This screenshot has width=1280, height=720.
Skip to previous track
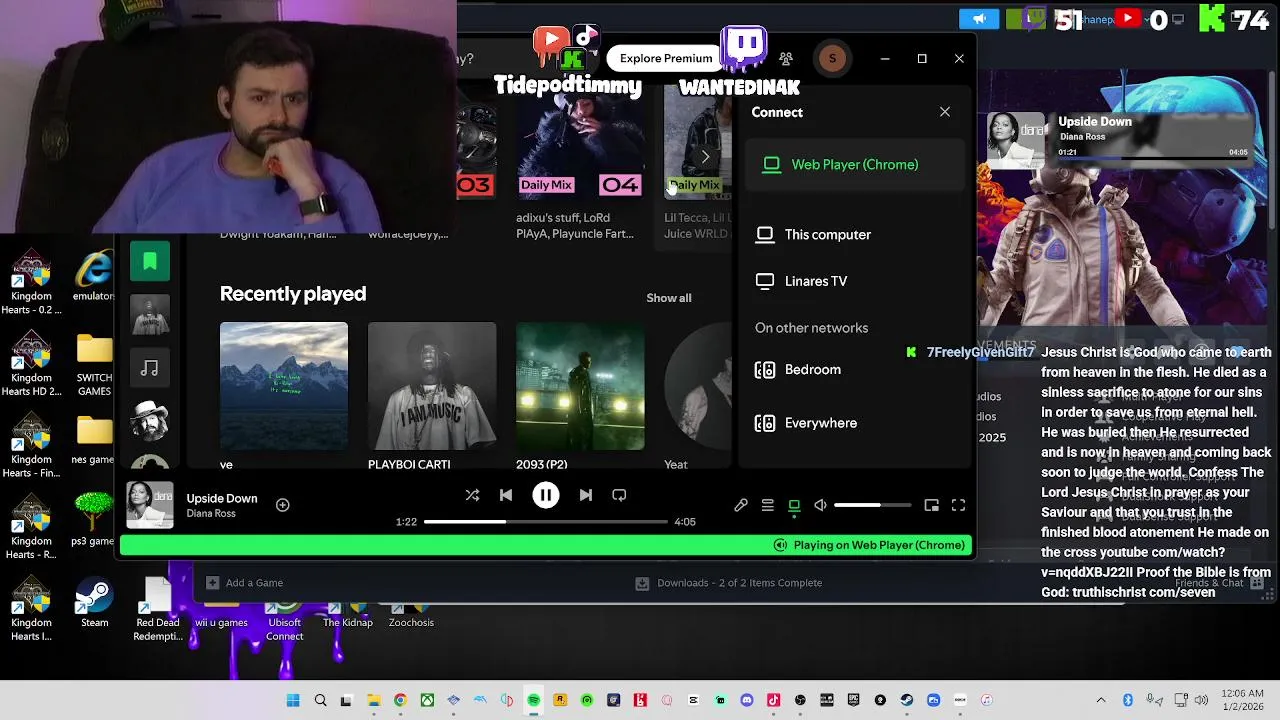[506, 495]
